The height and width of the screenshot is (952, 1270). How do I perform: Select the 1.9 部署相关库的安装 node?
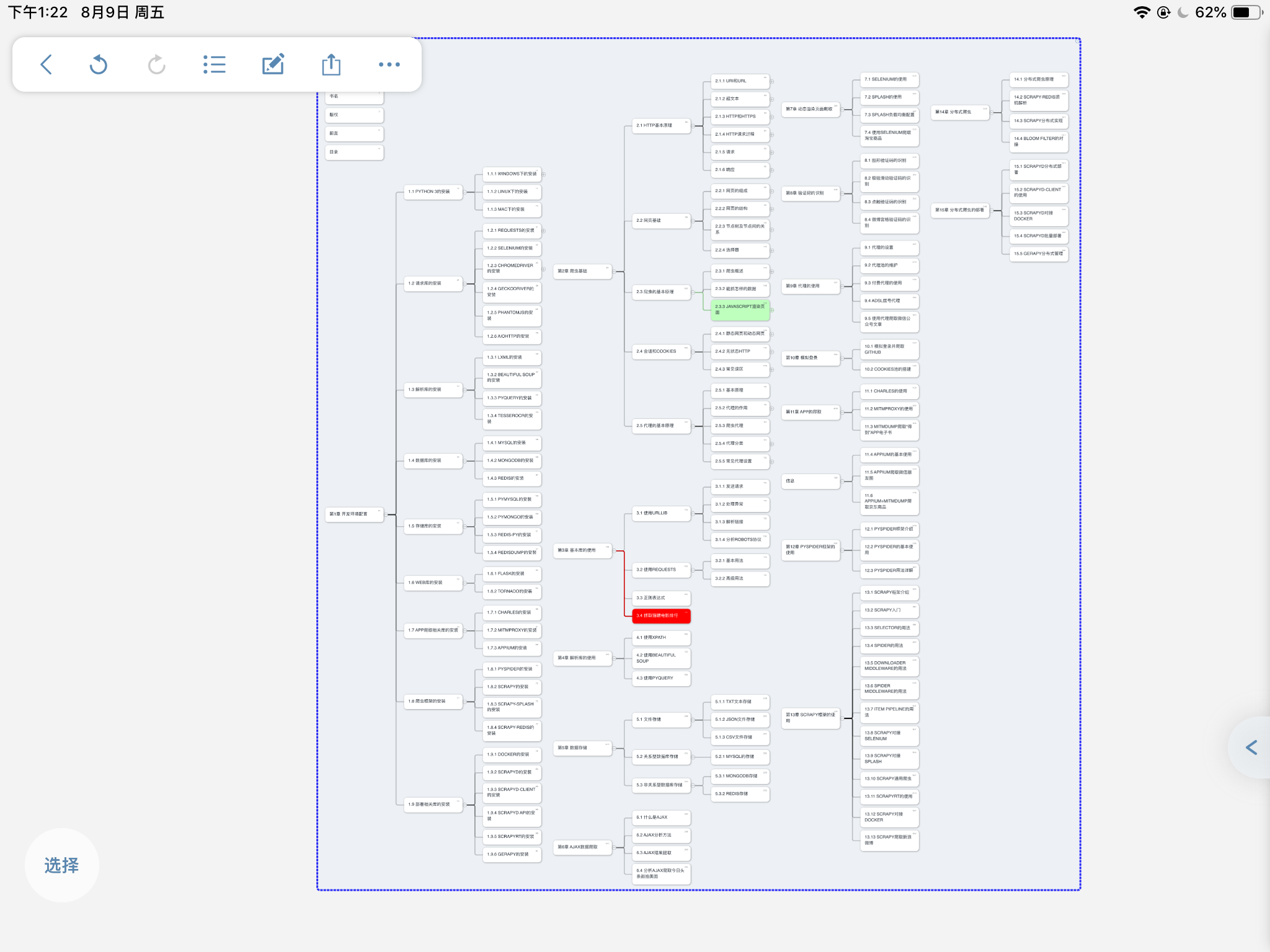(433, 805)
